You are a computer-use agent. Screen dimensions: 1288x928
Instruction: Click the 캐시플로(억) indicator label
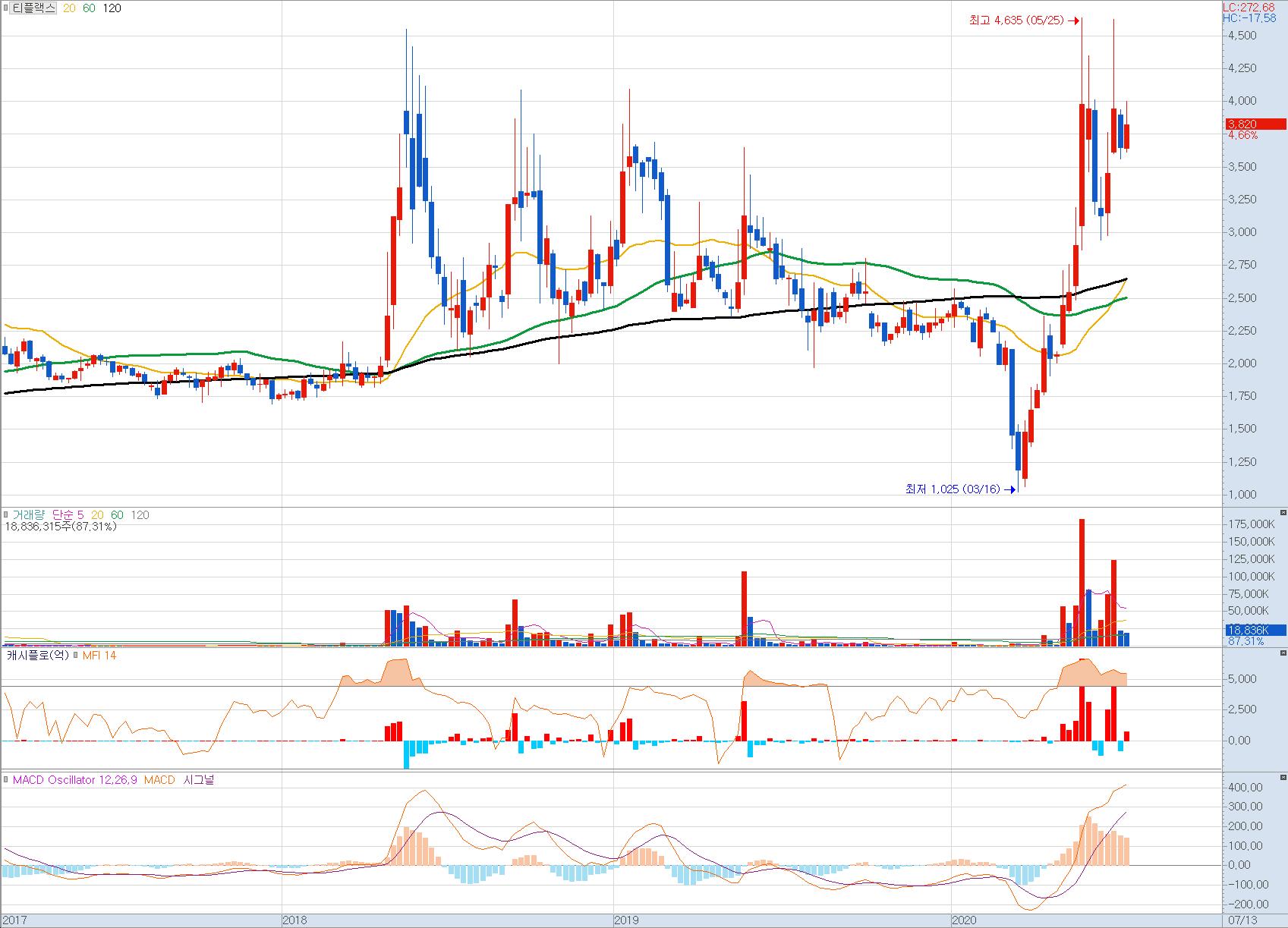click(38, 655)
